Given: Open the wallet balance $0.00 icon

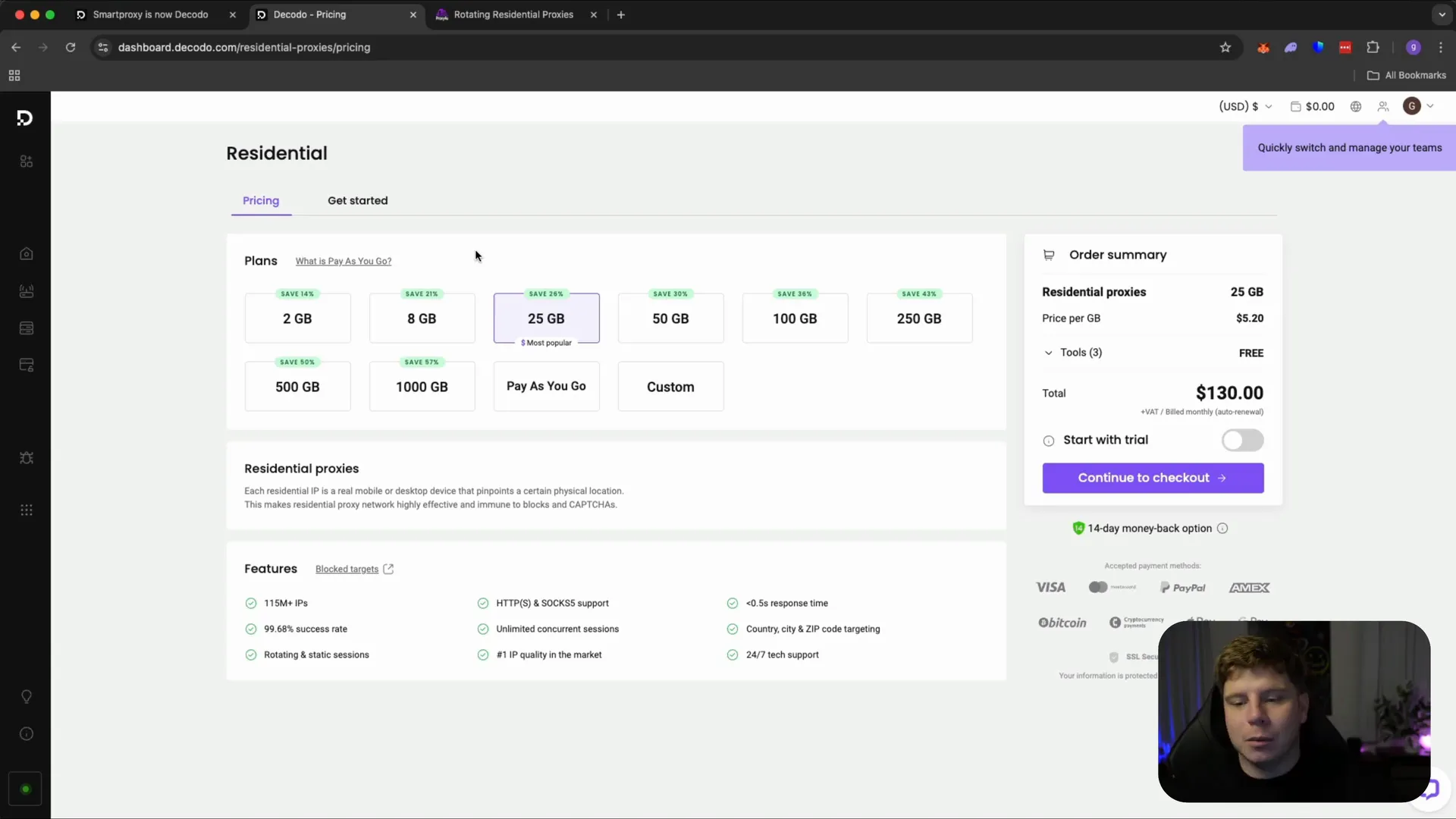Looking at the screenshot, I should [1312, 107].
